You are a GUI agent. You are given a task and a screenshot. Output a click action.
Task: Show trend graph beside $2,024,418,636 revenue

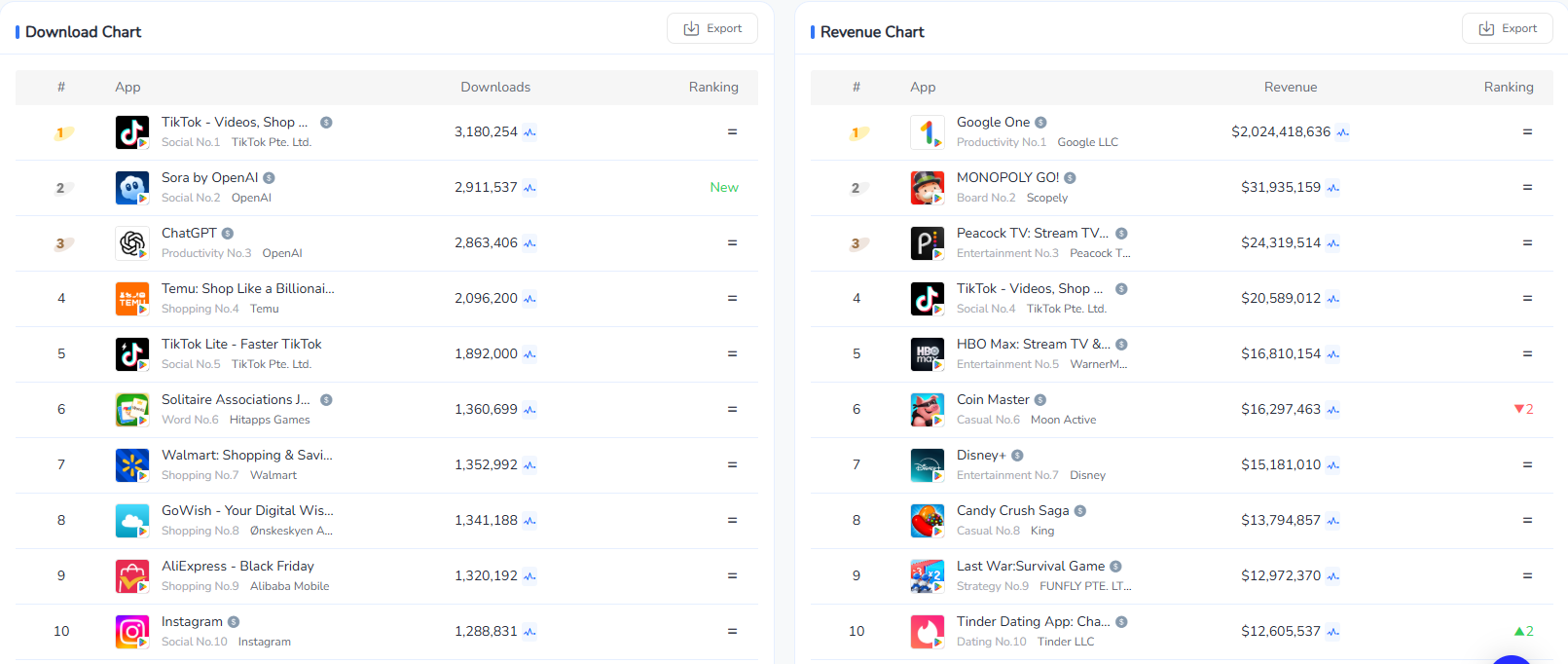[1342, 132]
